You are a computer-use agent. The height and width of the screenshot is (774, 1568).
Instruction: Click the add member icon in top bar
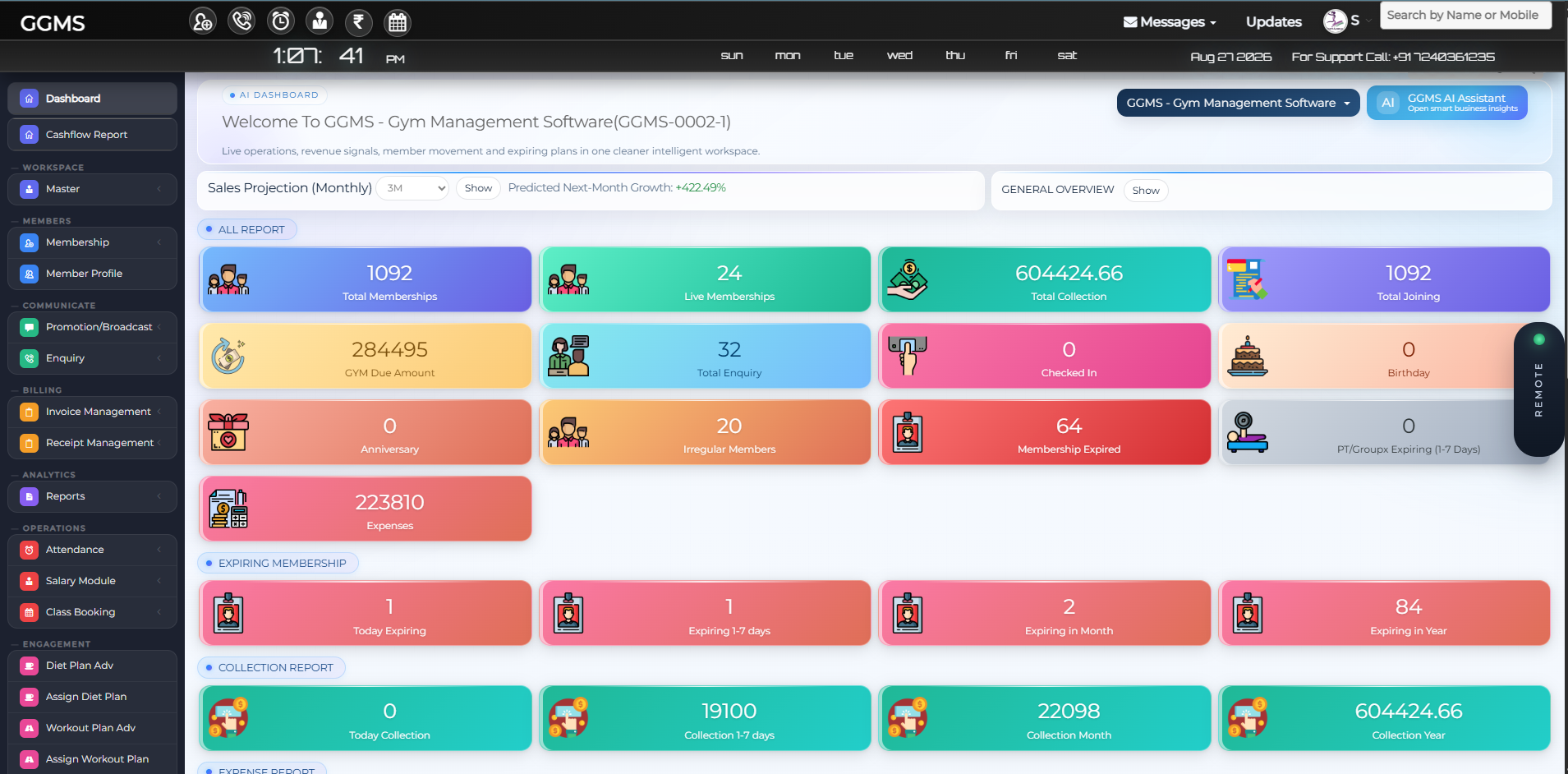(202, 21)
